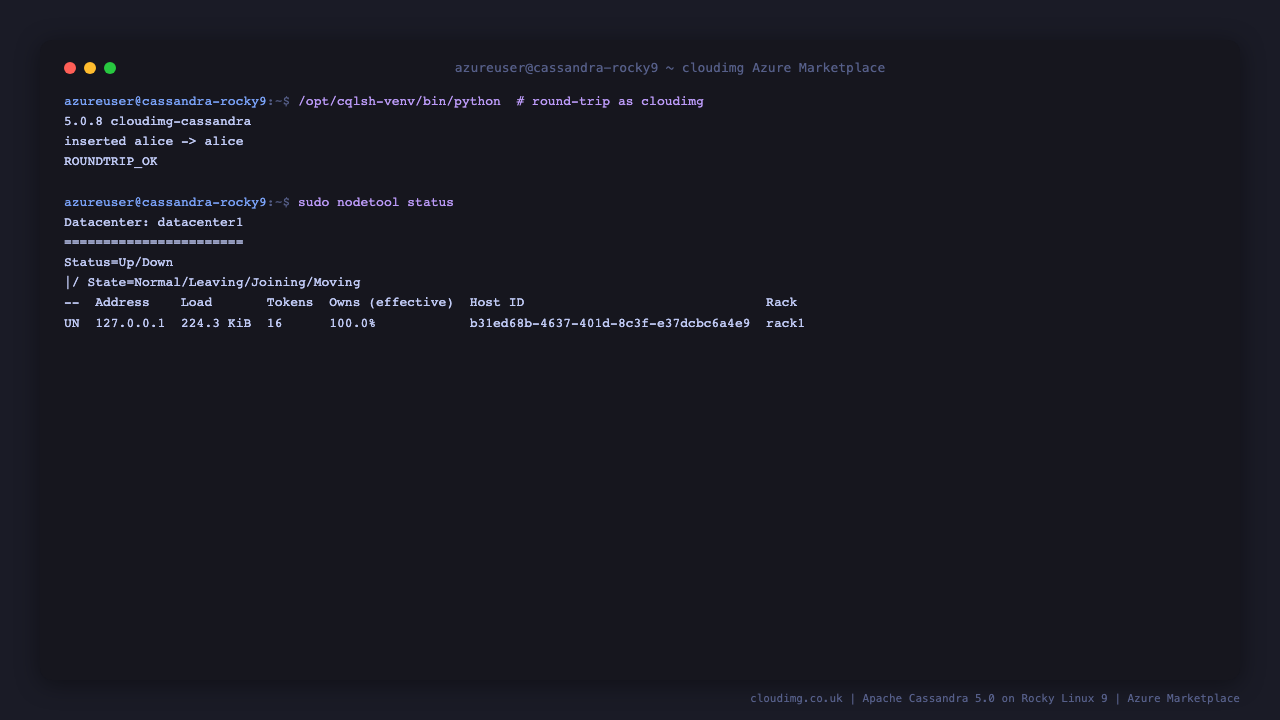Click the 'Rack' column header

782,302
